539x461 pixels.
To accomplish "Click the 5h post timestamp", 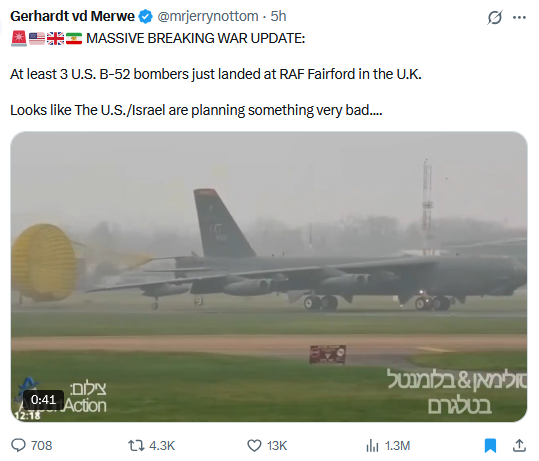I will click(278, 16).
